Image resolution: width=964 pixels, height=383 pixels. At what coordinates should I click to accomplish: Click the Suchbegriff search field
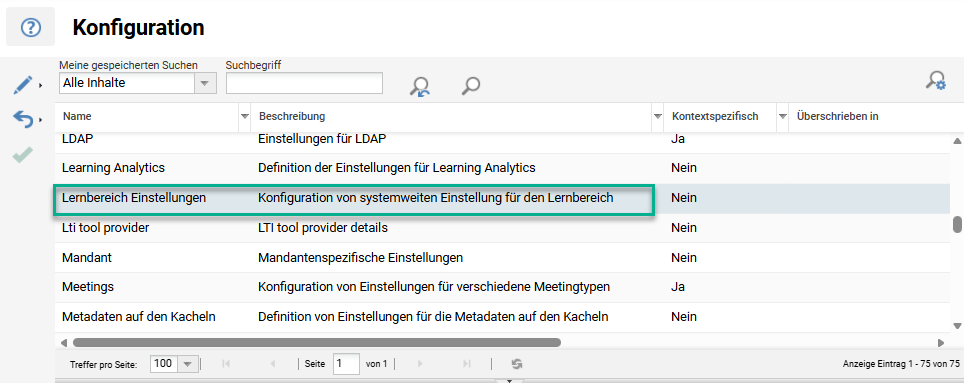coord(304,83)
